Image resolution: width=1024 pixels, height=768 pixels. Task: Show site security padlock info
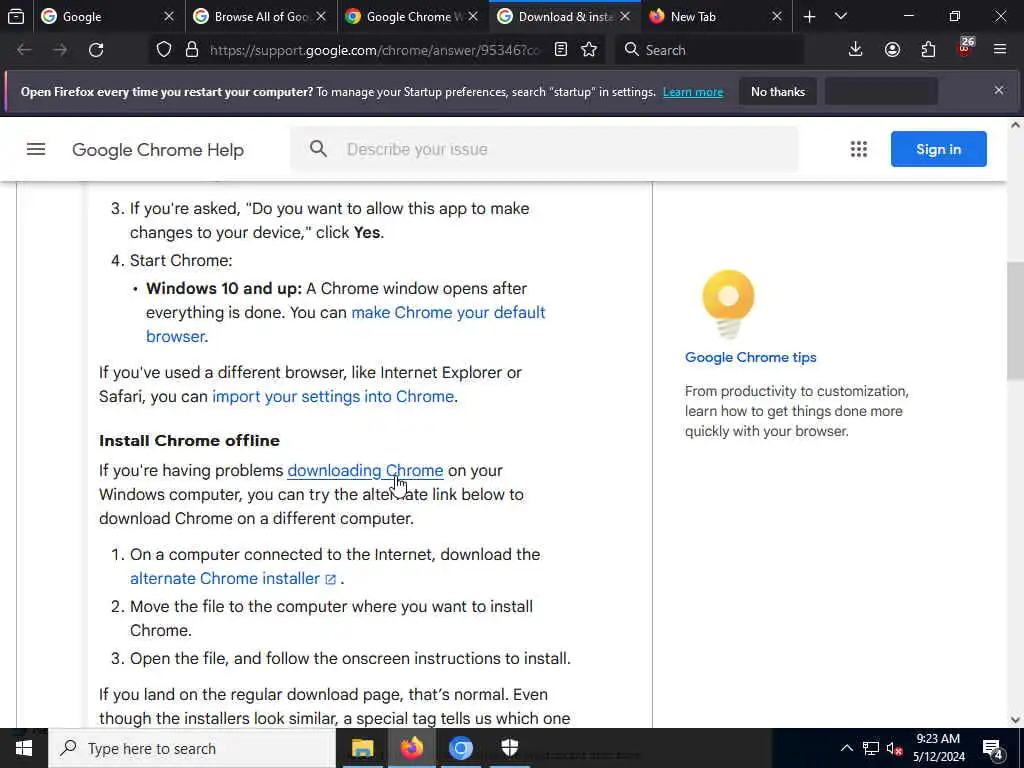191,50
